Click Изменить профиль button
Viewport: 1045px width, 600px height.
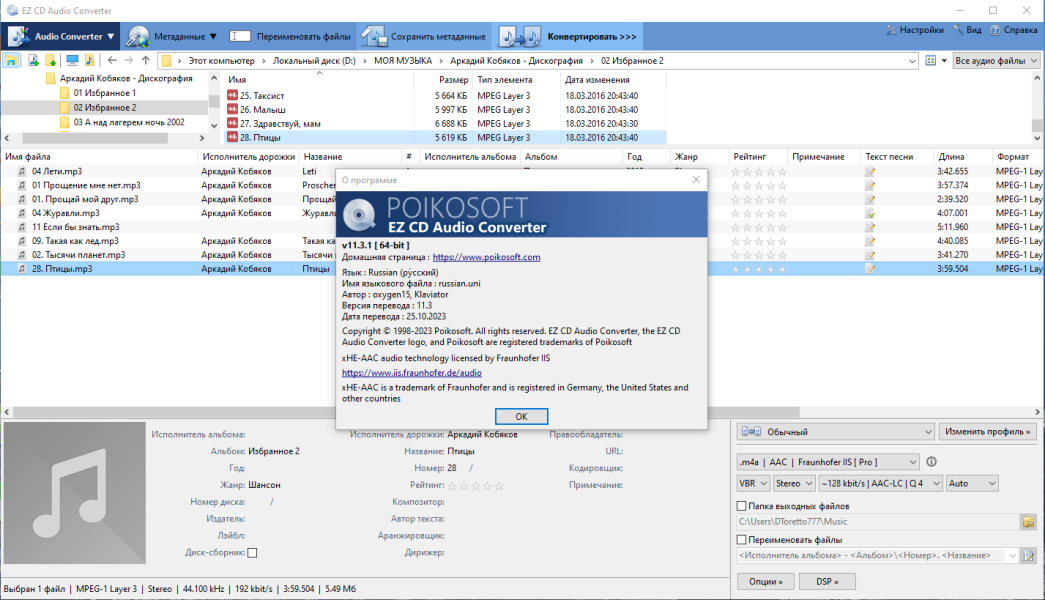click(x=987, y=431)
